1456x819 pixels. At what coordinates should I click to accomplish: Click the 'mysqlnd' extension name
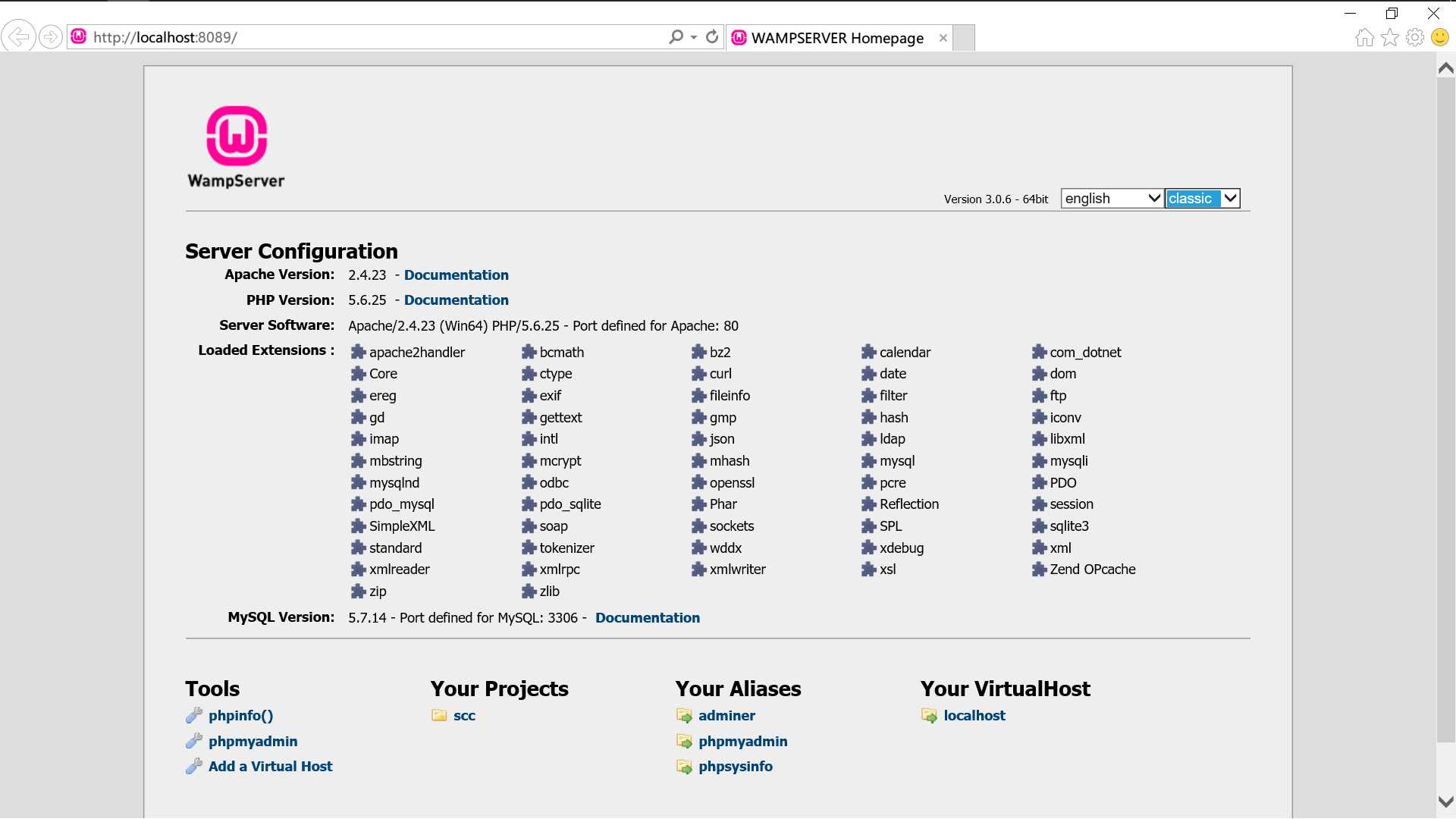click(394, 482)
